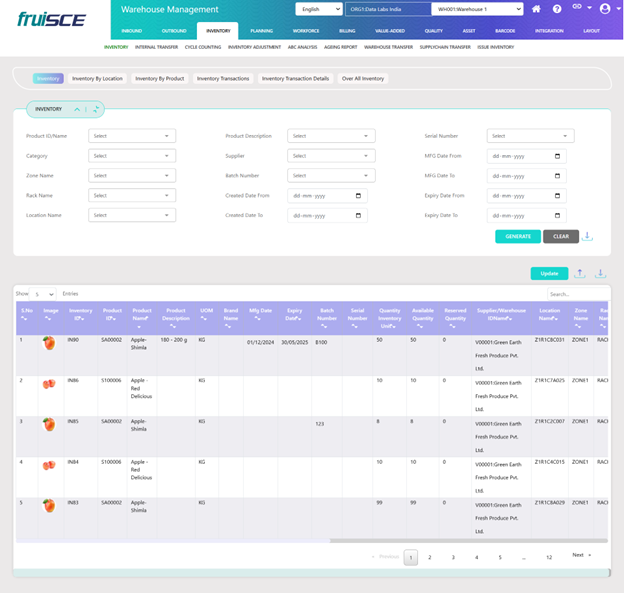Open the Outbound module tab
This screenshot has height=593, width=624.
[x=174, y=31]
